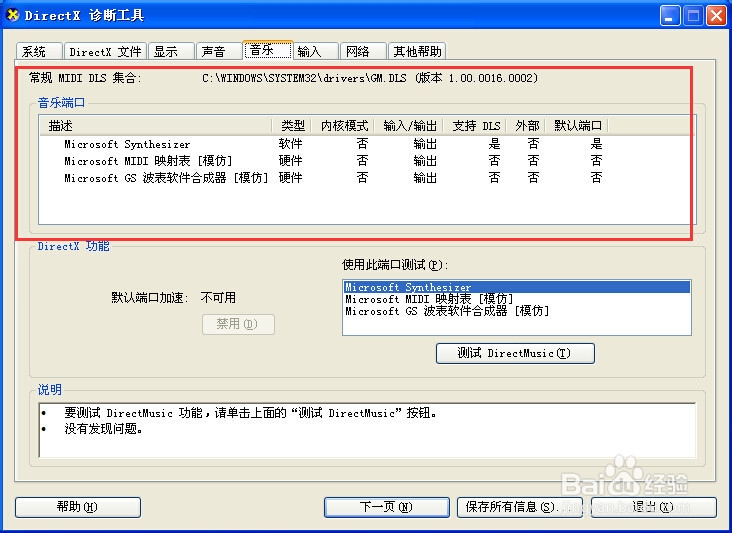Screen dimensions: 732x533
Task: Go to 下一页(N)
Action: click(x=387, y=507)
